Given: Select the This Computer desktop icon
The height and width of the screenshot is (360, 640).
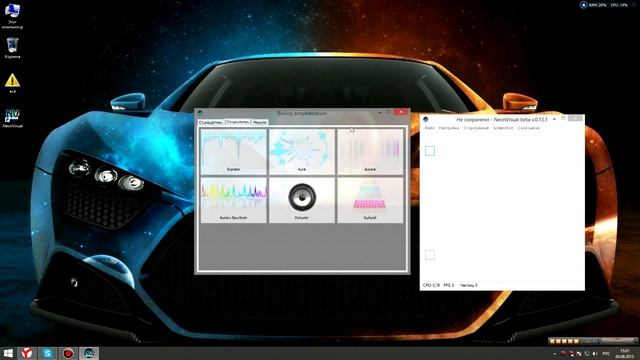Looking at the screenshot, I should pyautogui.click(x=12, y=16).
